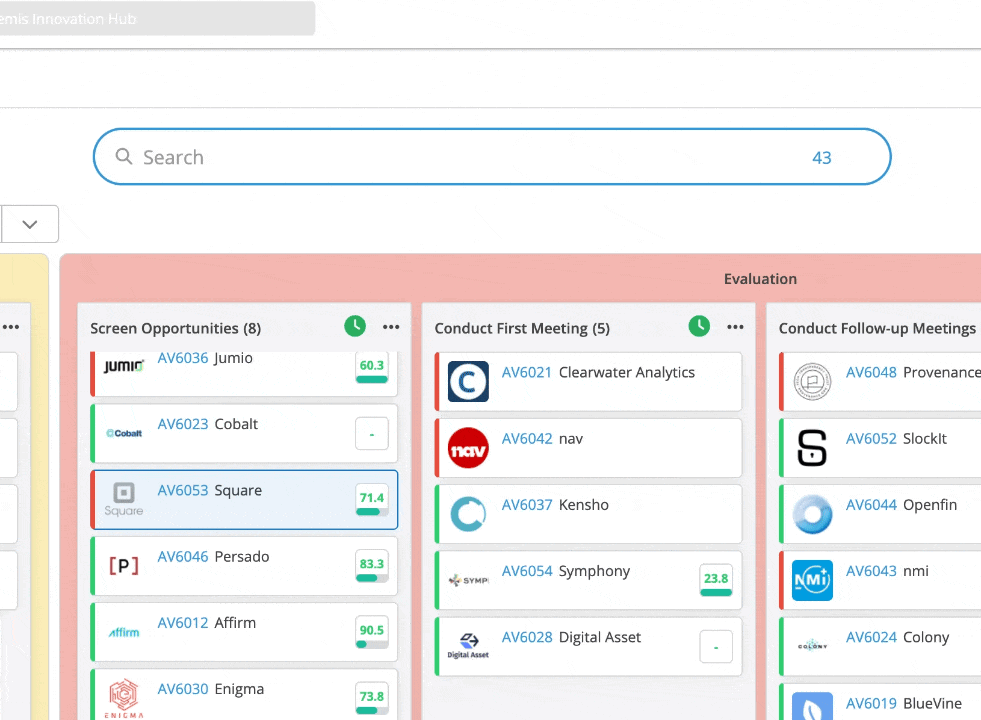The image size is (981, 720).
Task: Open the AV6012 Affirm link
Action: (183, 623)
